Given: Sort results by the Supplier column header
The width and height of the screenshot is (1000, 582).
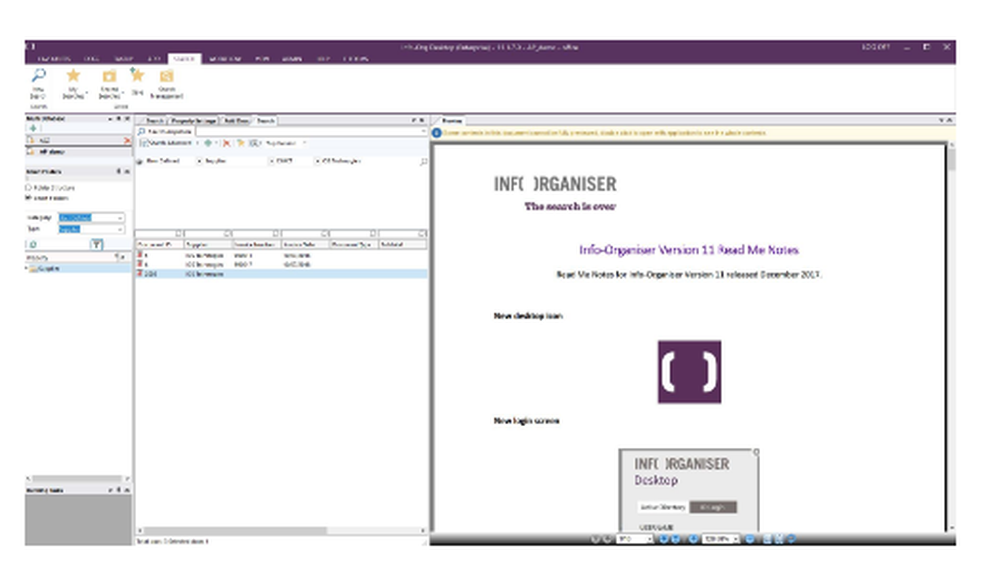Looking at the screenshot, I should click(208, 245).
